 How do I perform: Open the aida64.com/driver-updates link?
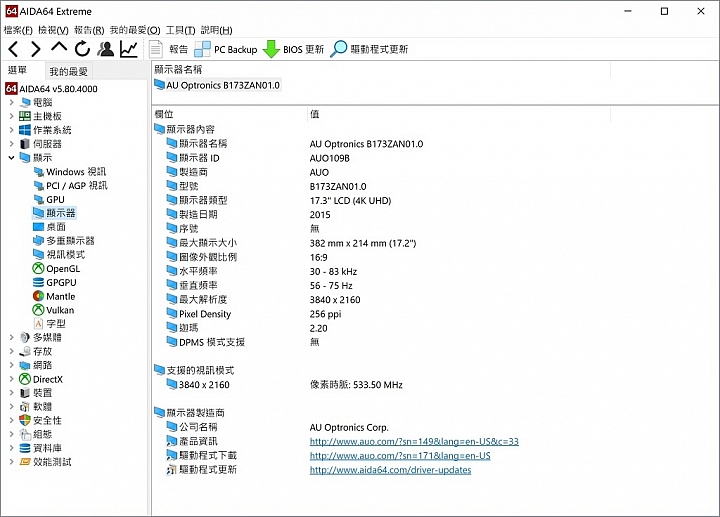390,470
